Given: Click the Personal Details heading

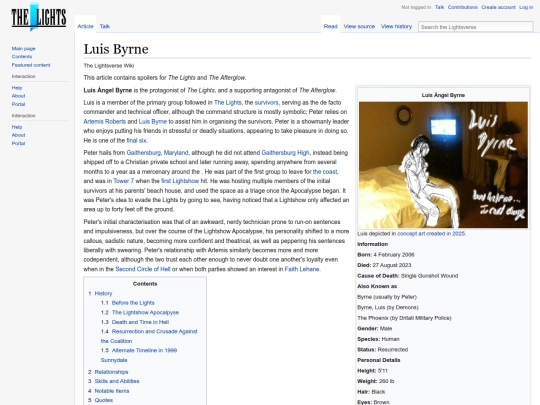Looking at the screenshot, I should (378, 360).
